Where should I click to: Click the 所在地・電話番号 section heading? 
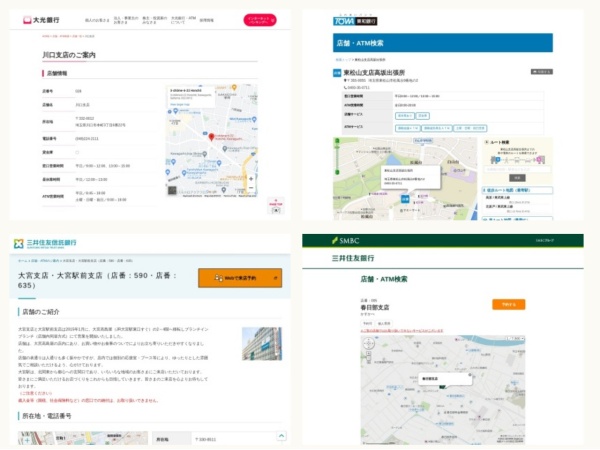point(47,416)
